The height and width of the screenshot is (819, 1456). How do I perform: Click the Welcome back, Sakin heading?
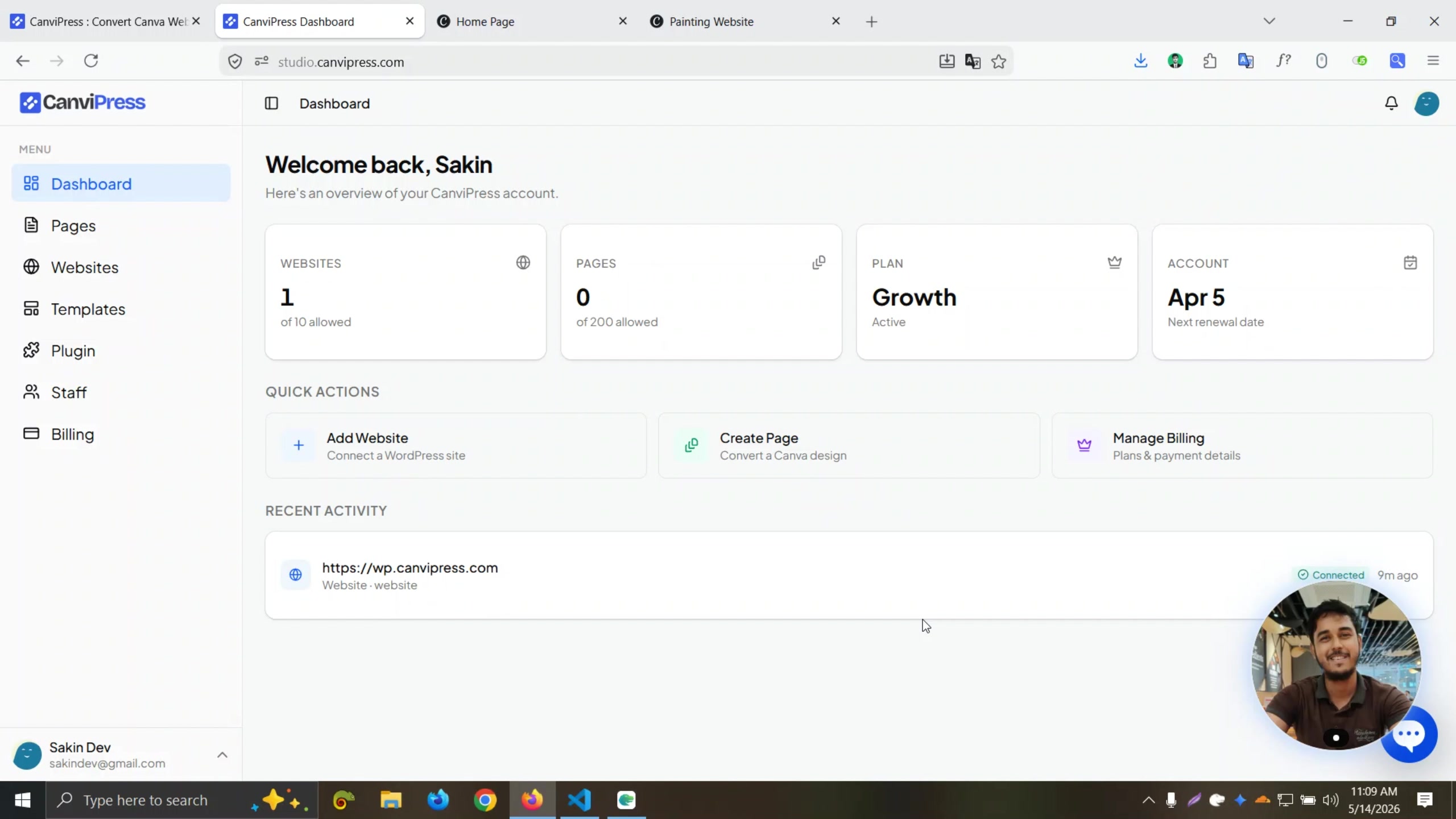coord(379,165)
